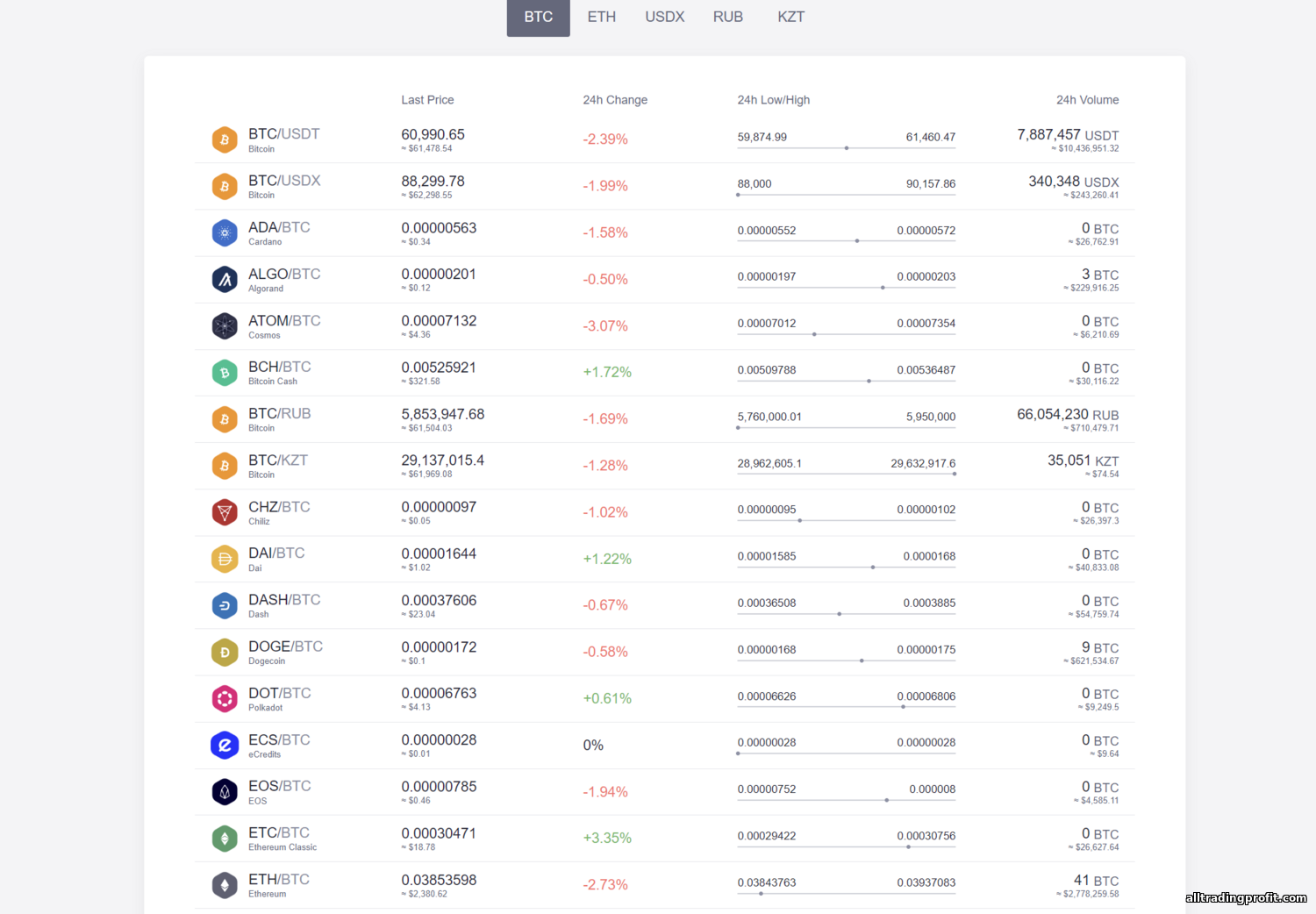Open the BTC/USDT trading pair
The width and height of the screenshot is (1316, 914).
(x=283, y=134)
